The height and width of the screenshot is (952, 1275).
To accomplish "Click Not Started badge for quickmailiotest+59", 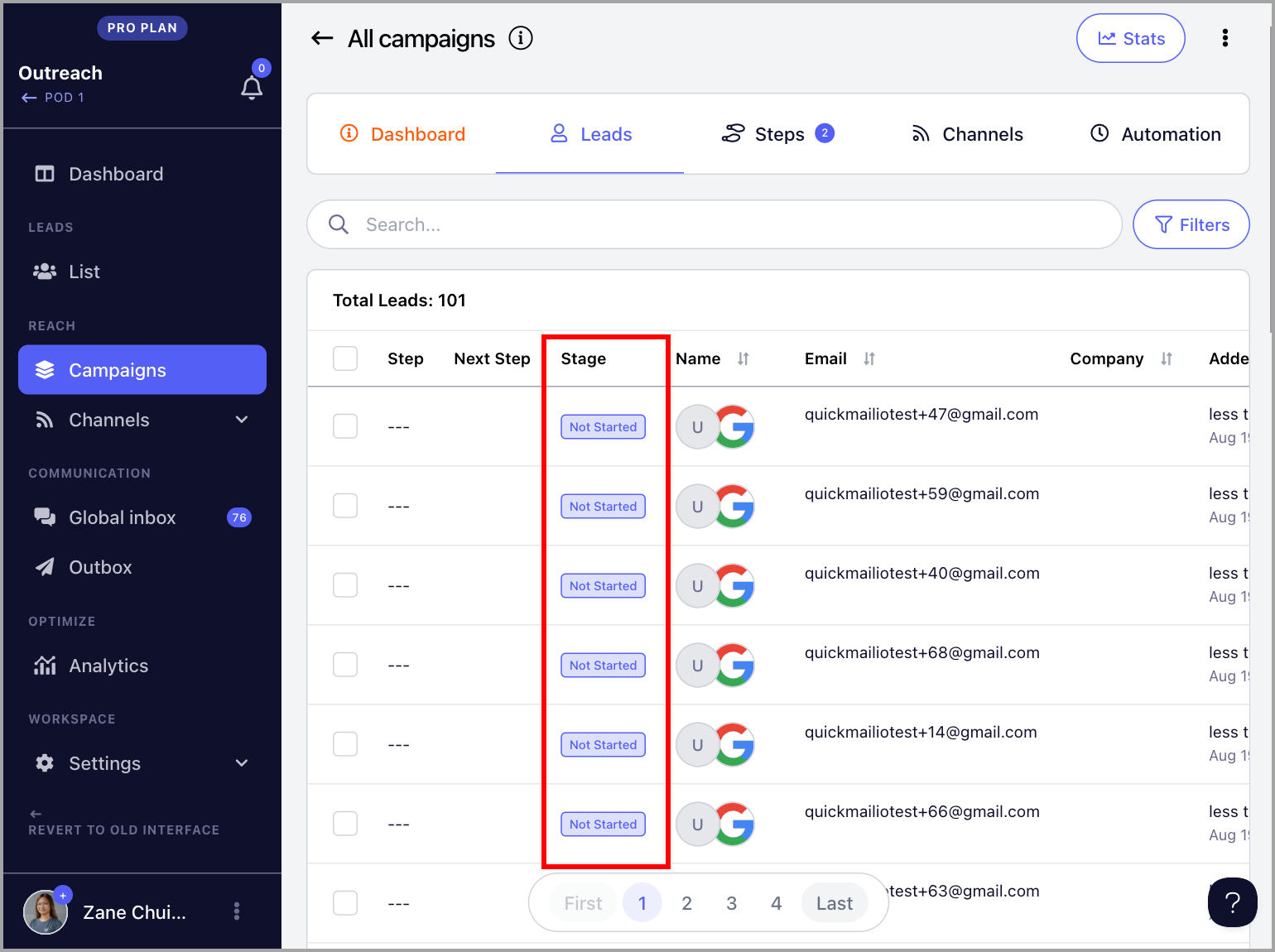I will pyautogui.click(x=604, y=507).
